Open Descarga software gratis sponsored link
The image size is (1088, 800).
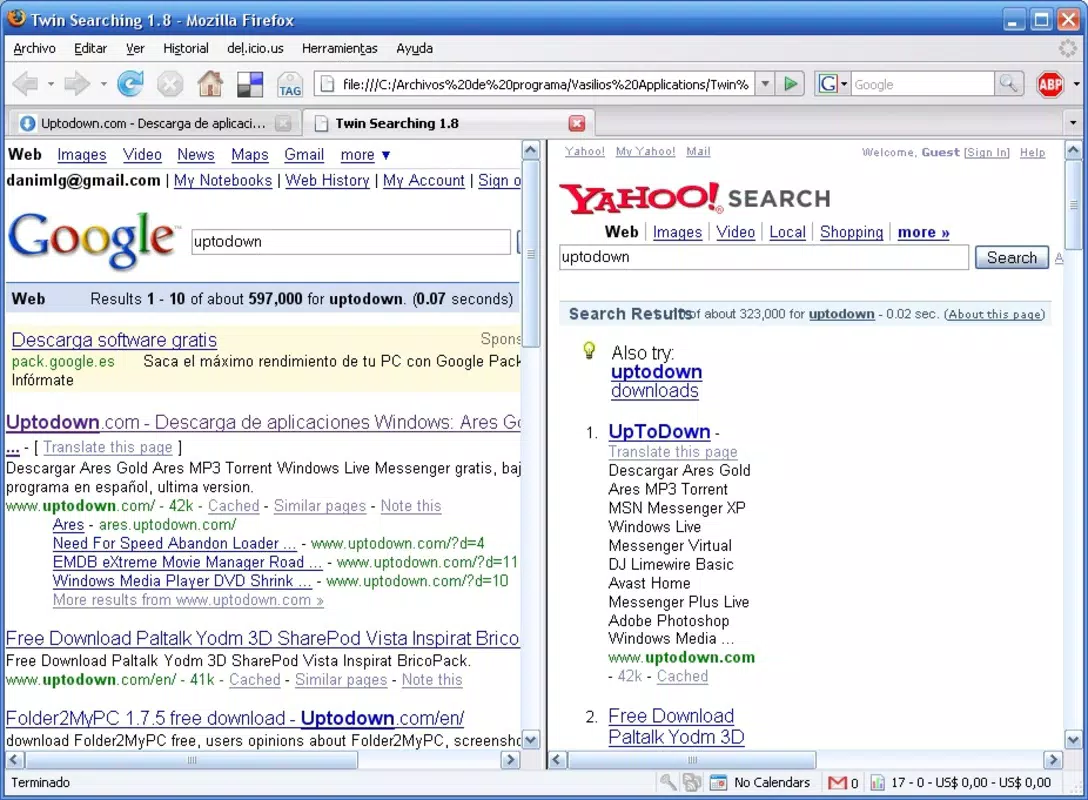click(x=114, y=340)
